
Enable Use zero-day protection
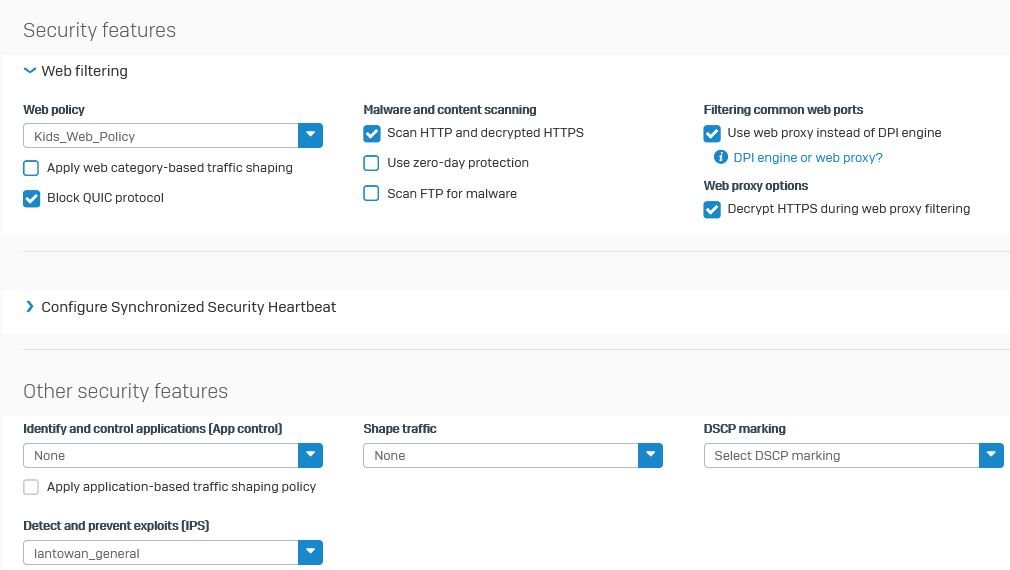371,163
